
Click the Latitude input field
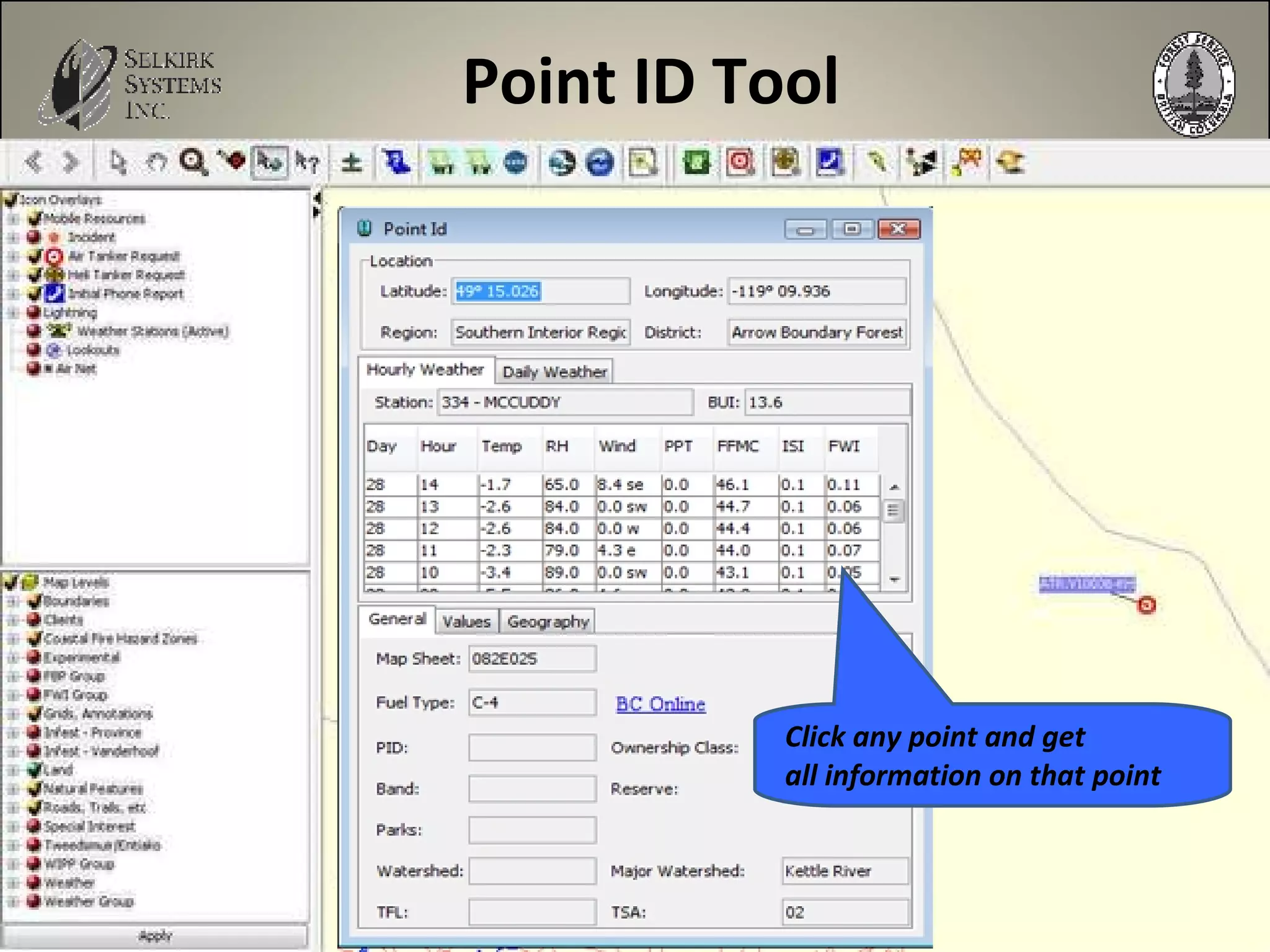pos(540,291)
